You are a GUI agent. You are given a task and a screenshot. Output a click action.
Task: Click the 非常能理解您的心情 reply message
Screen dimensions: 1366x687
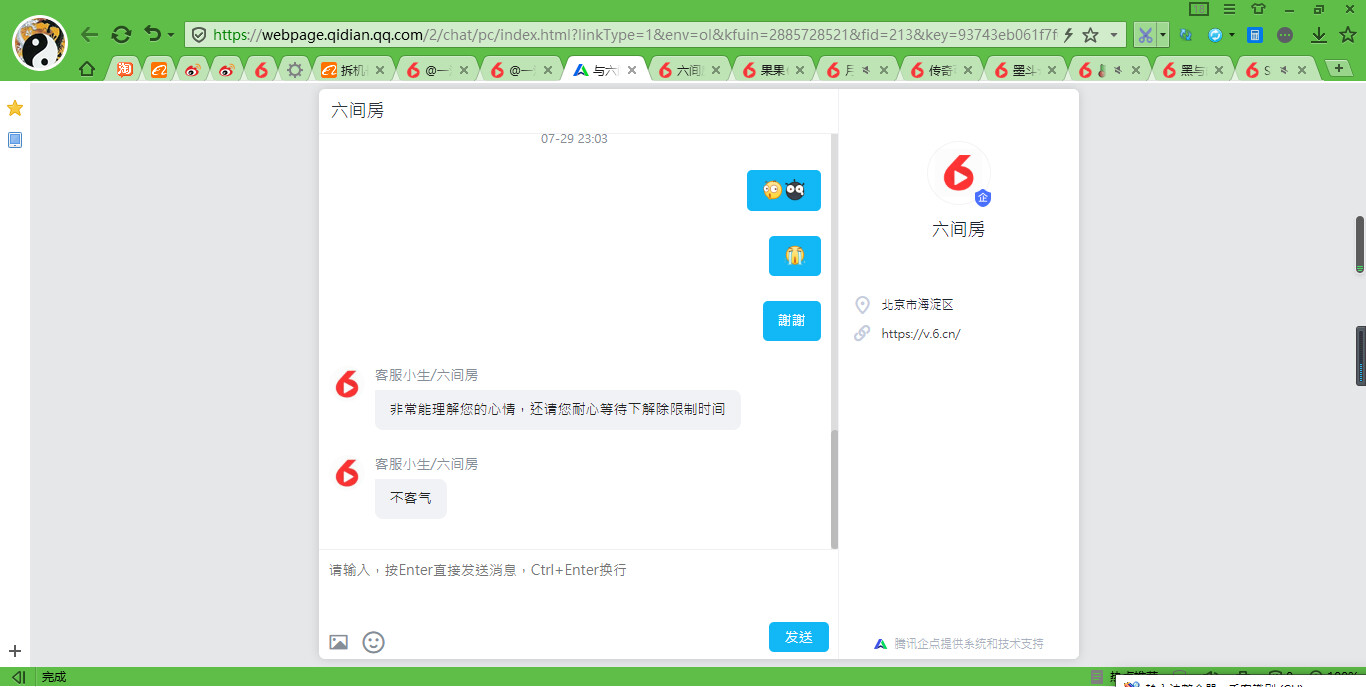(x=558, y=410)
